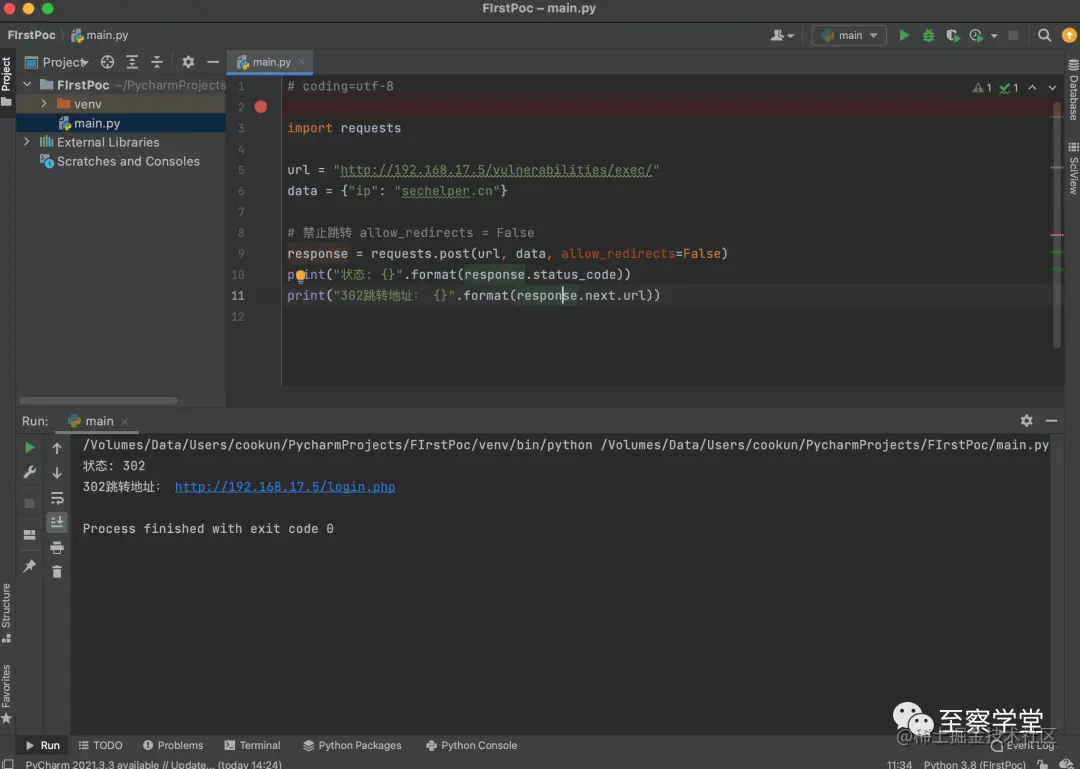The width and height of the screenshot is (1080, 769).
Task: Open the Database side tool window
Action: tap(1073, 90)
